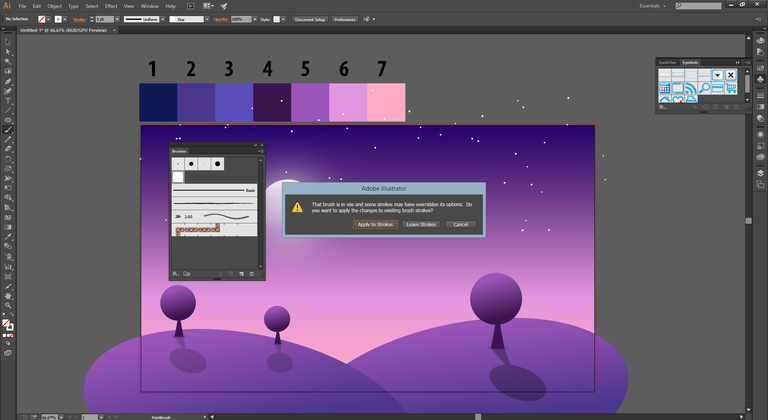The height and width of the screenshot is (420, 768).
Task: Click Leave Strokes button
Action: point(421,224)
